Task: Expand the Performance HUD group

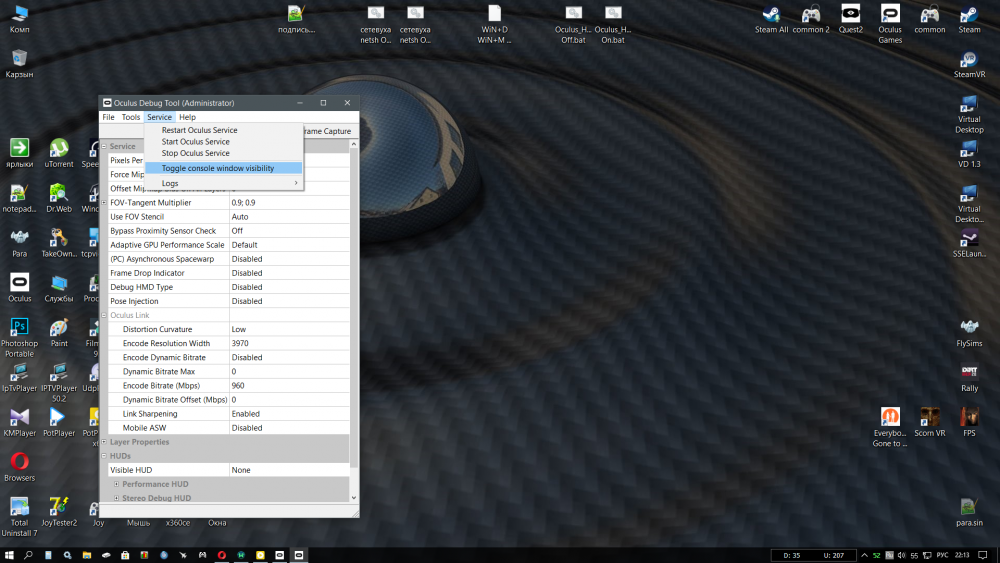Action: [117, 484]
